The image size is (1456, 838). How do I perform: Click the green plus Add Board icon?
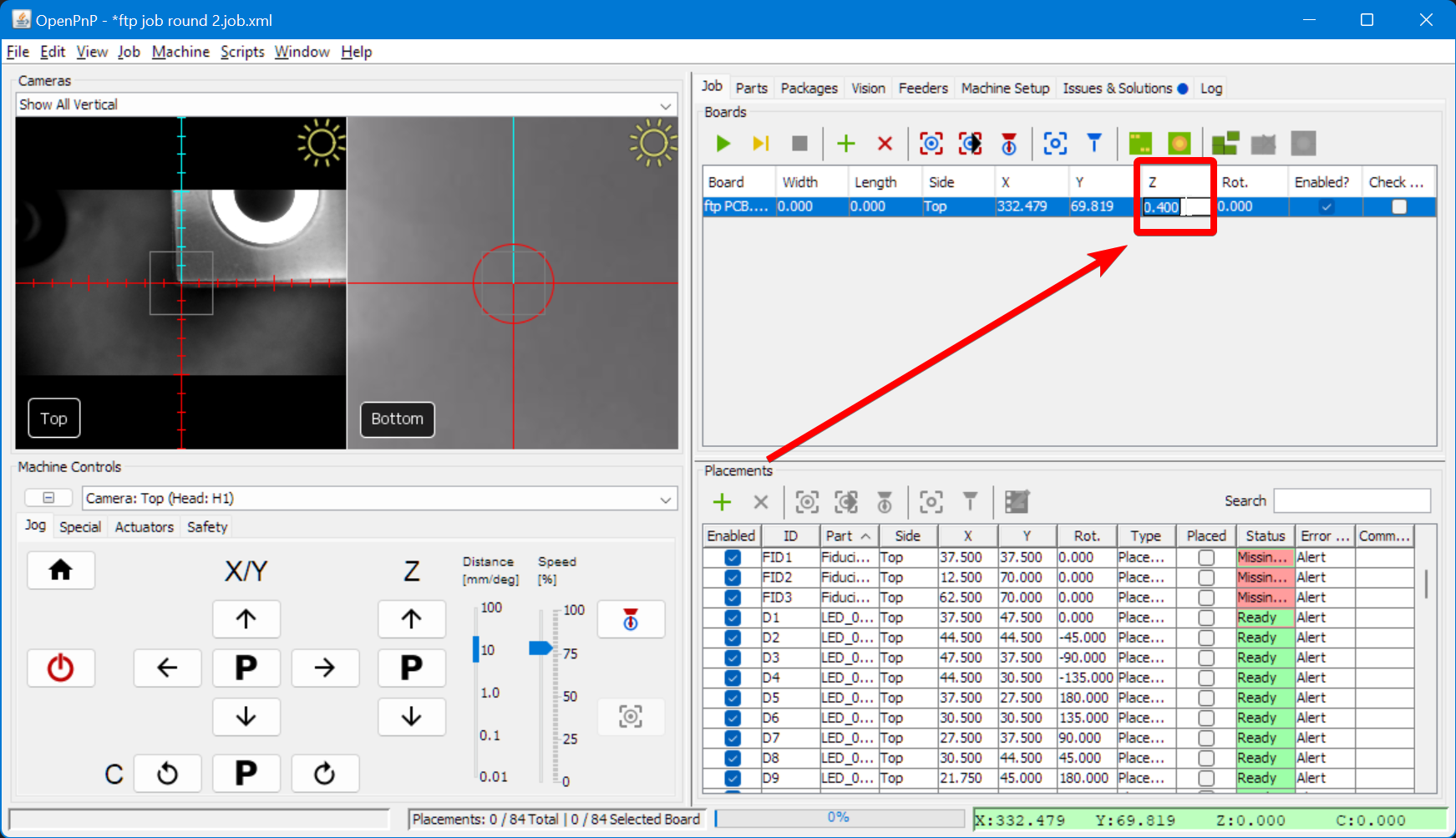click(x=845, y=144)
